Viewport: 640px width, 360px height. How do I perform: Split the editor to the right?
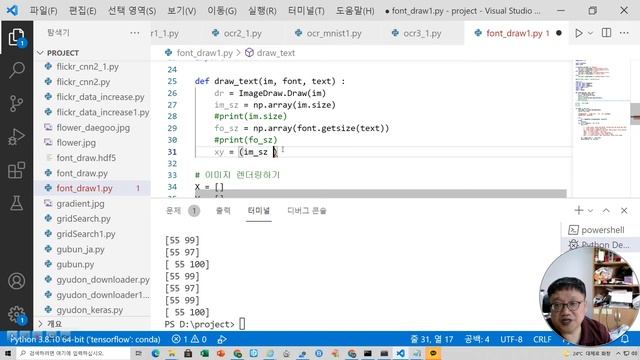click(x=607, y=33)
